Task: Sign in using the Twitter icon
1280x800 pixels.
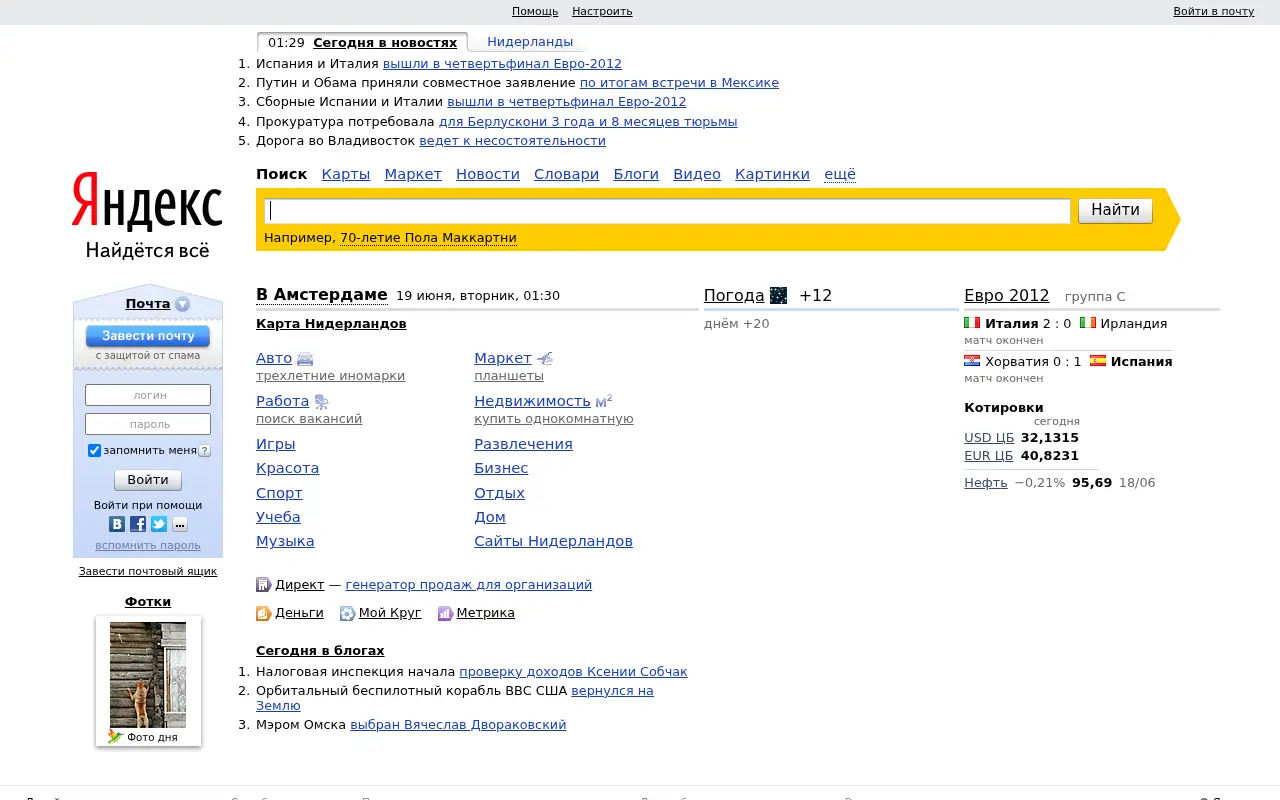Action: 159,524
